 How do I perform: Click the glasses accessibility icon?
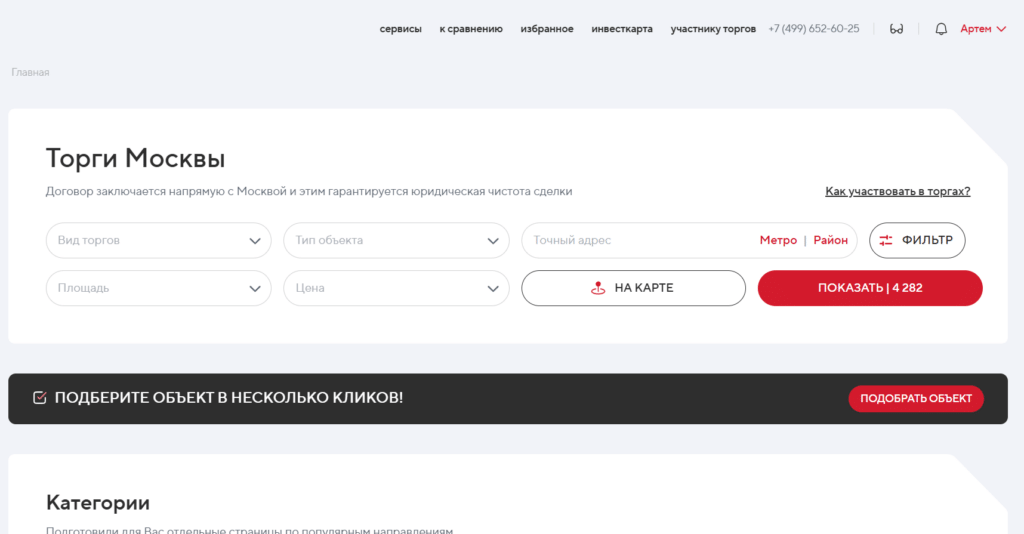896,29
